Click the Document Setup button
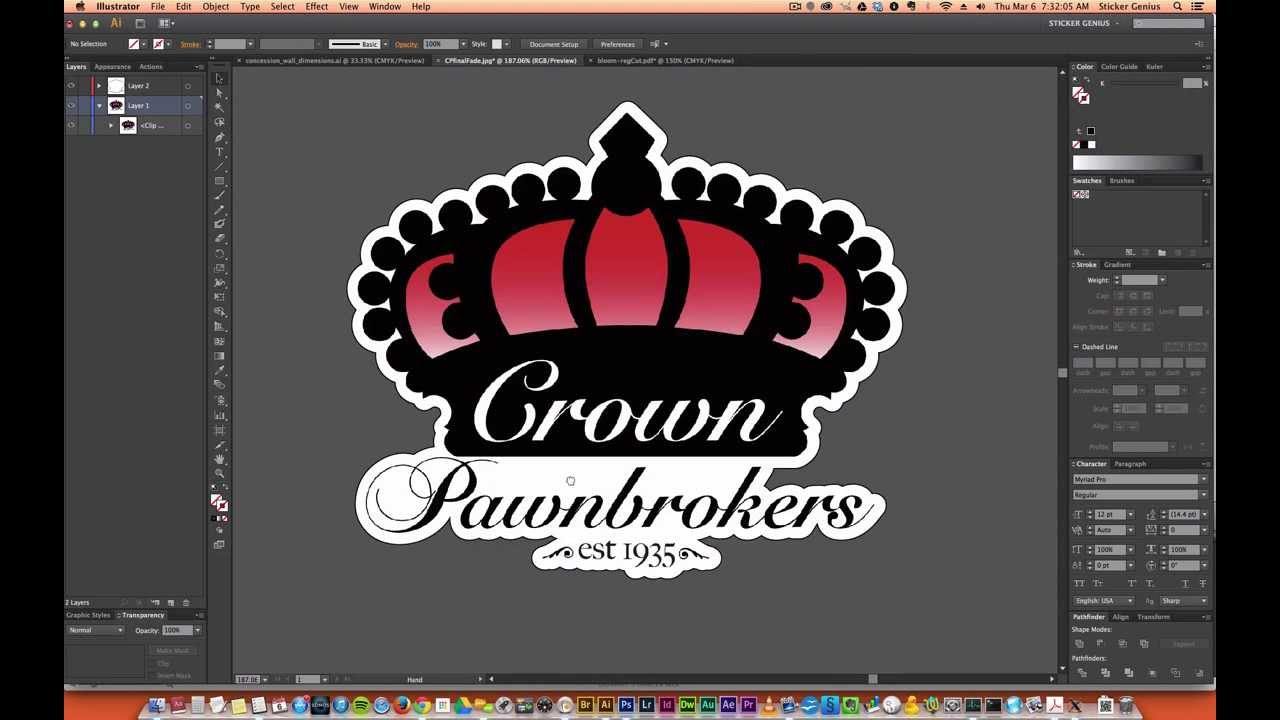The image size is (1280, 720). point(554,44)
